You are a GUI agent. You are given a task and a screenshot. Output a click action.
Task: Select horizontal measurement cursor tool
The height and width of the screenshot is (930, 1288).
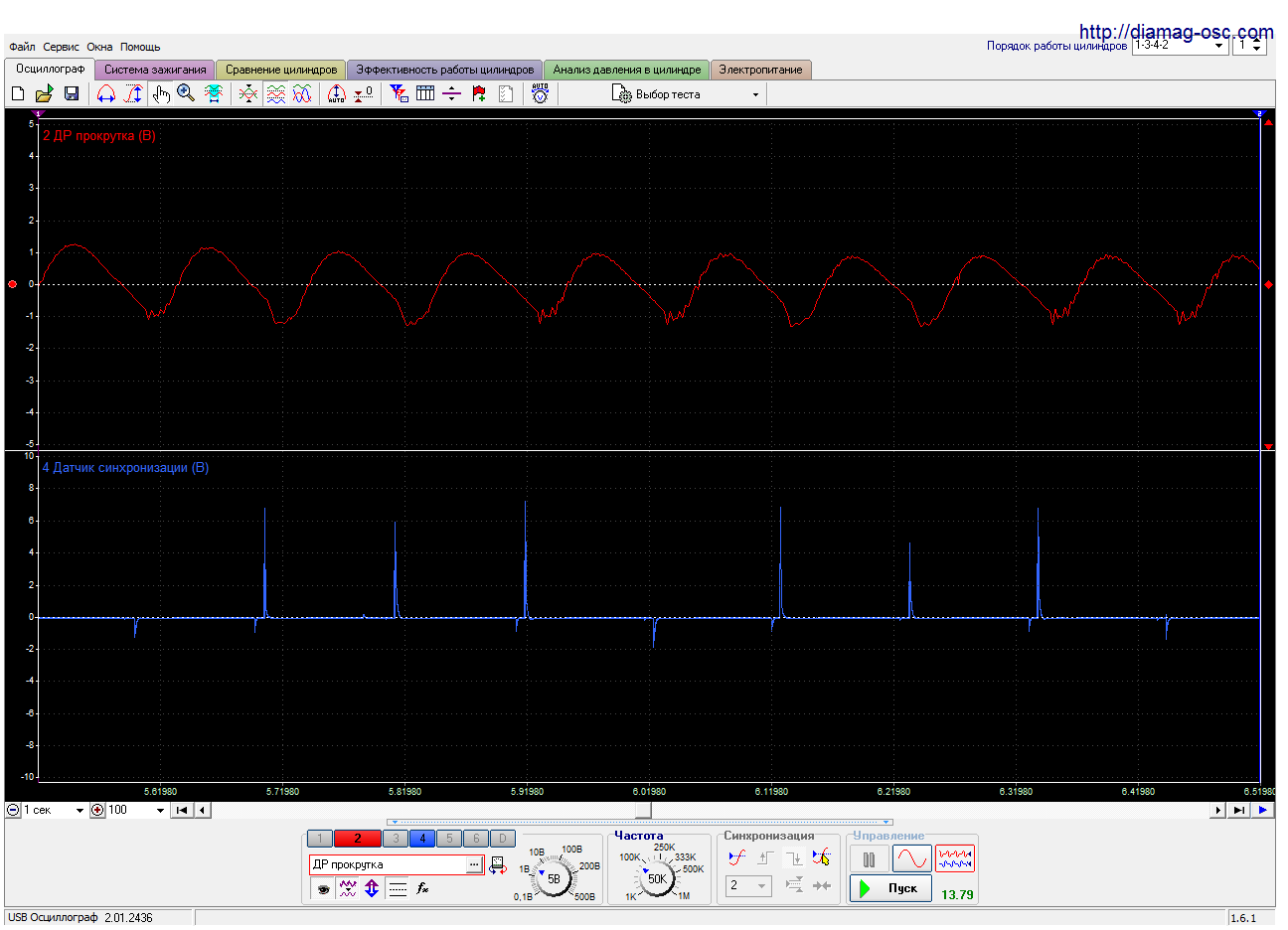(x=106, y=93)
